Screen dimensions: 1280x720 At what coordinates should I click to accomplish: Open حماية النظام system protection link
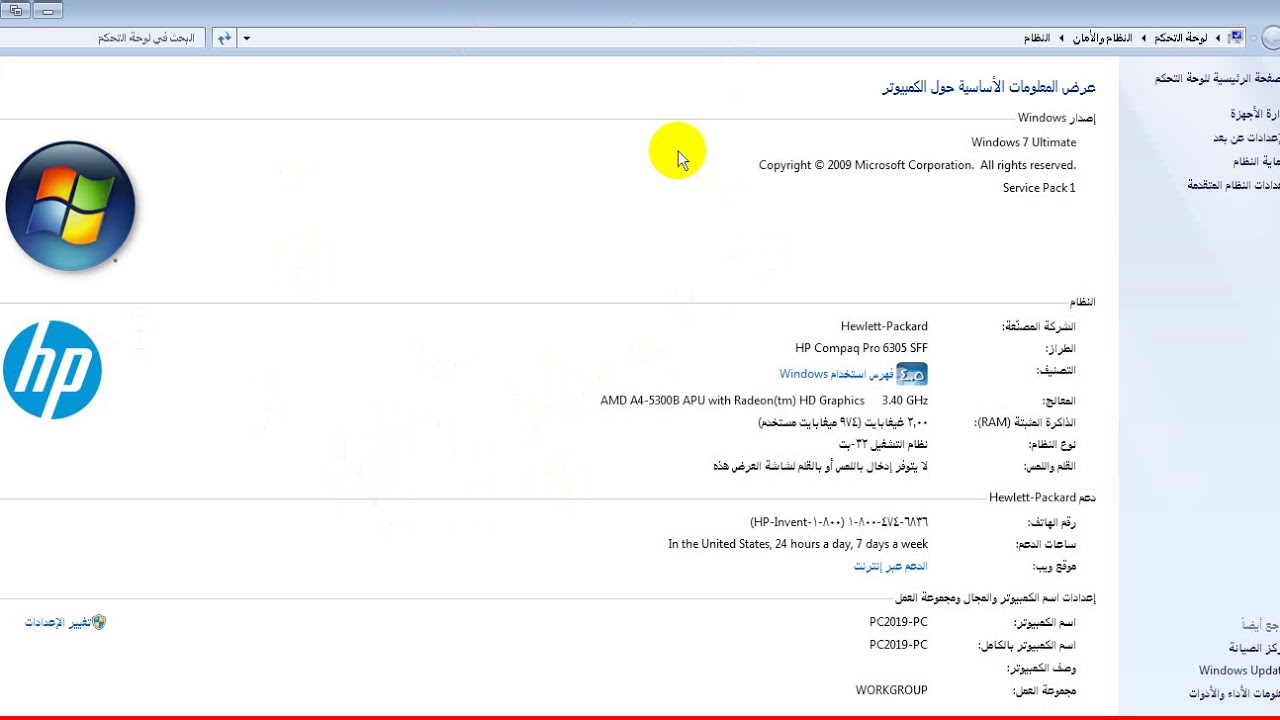(x=1256, y=162)
